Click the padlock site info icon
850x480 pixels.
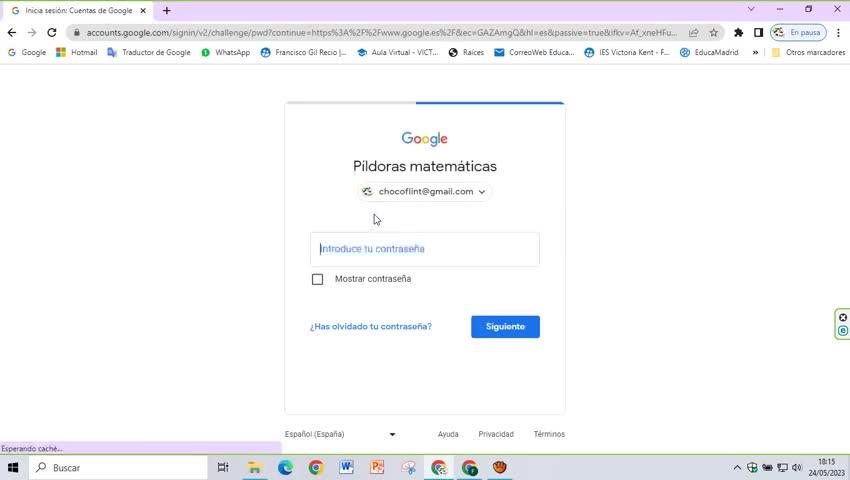[76, 33]
